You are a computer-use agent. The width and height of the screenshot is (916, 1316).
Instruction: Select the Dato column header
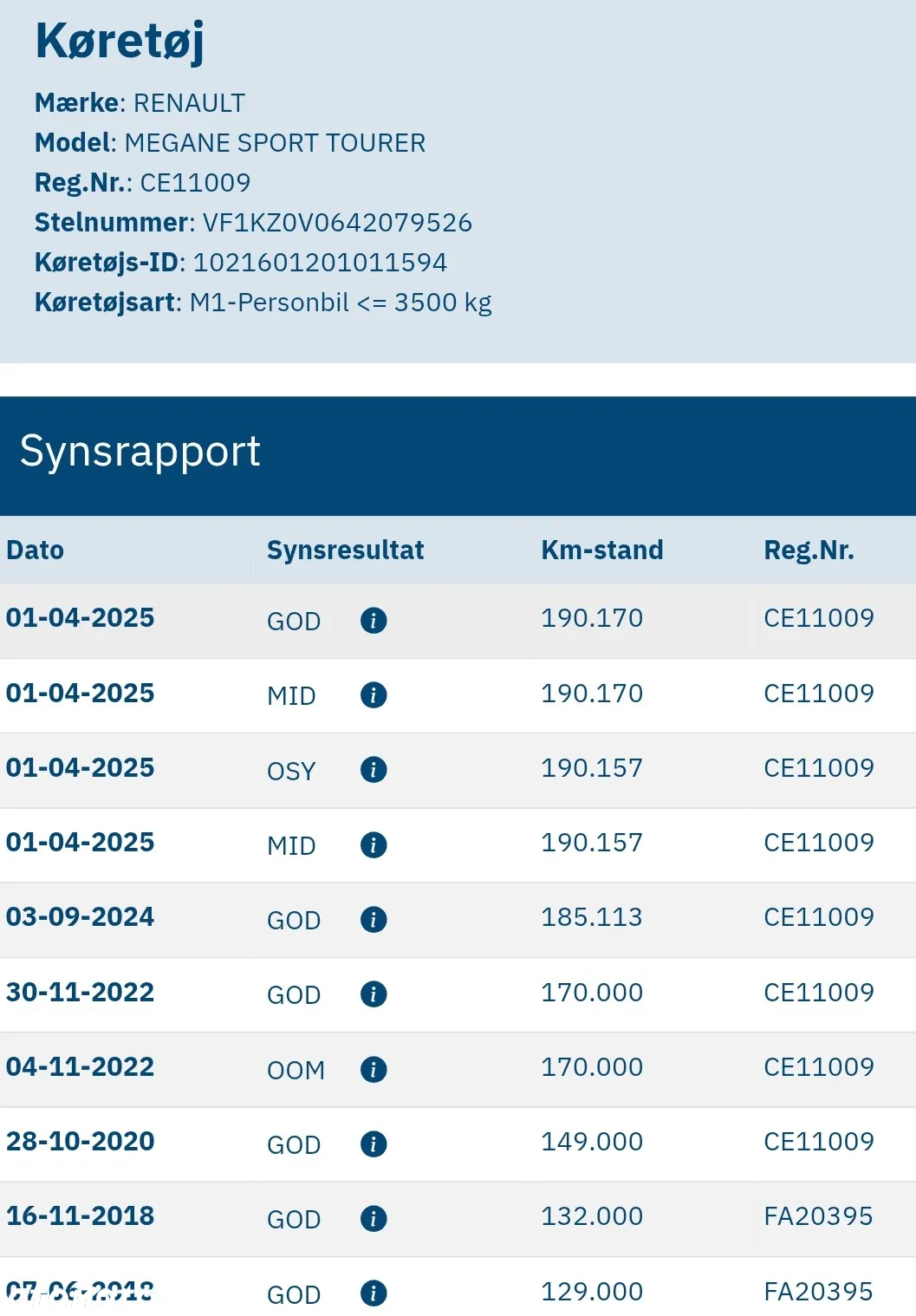pyautogui.click(x=36, y=550)
